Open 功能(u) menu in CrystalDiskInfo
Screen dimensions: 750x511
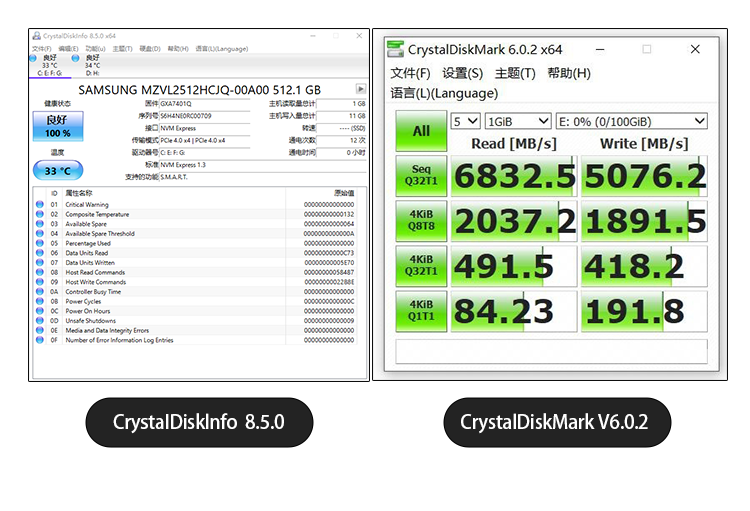click(x=95, y=49)
